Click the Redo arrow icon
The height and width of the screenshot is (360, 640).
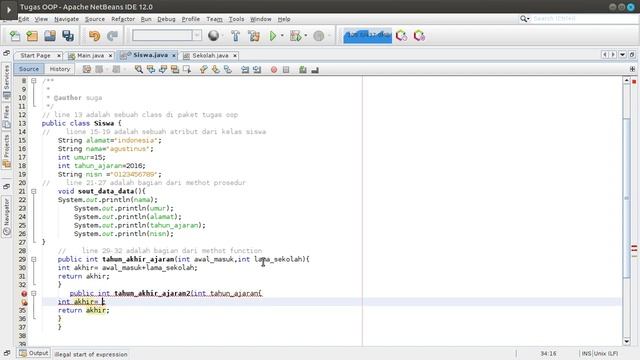pyautogui.click(x=112, y=36)
